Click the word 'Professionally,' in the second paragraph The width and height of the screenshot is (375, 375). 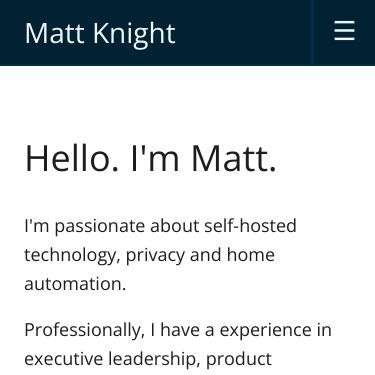tap(85, 331)
